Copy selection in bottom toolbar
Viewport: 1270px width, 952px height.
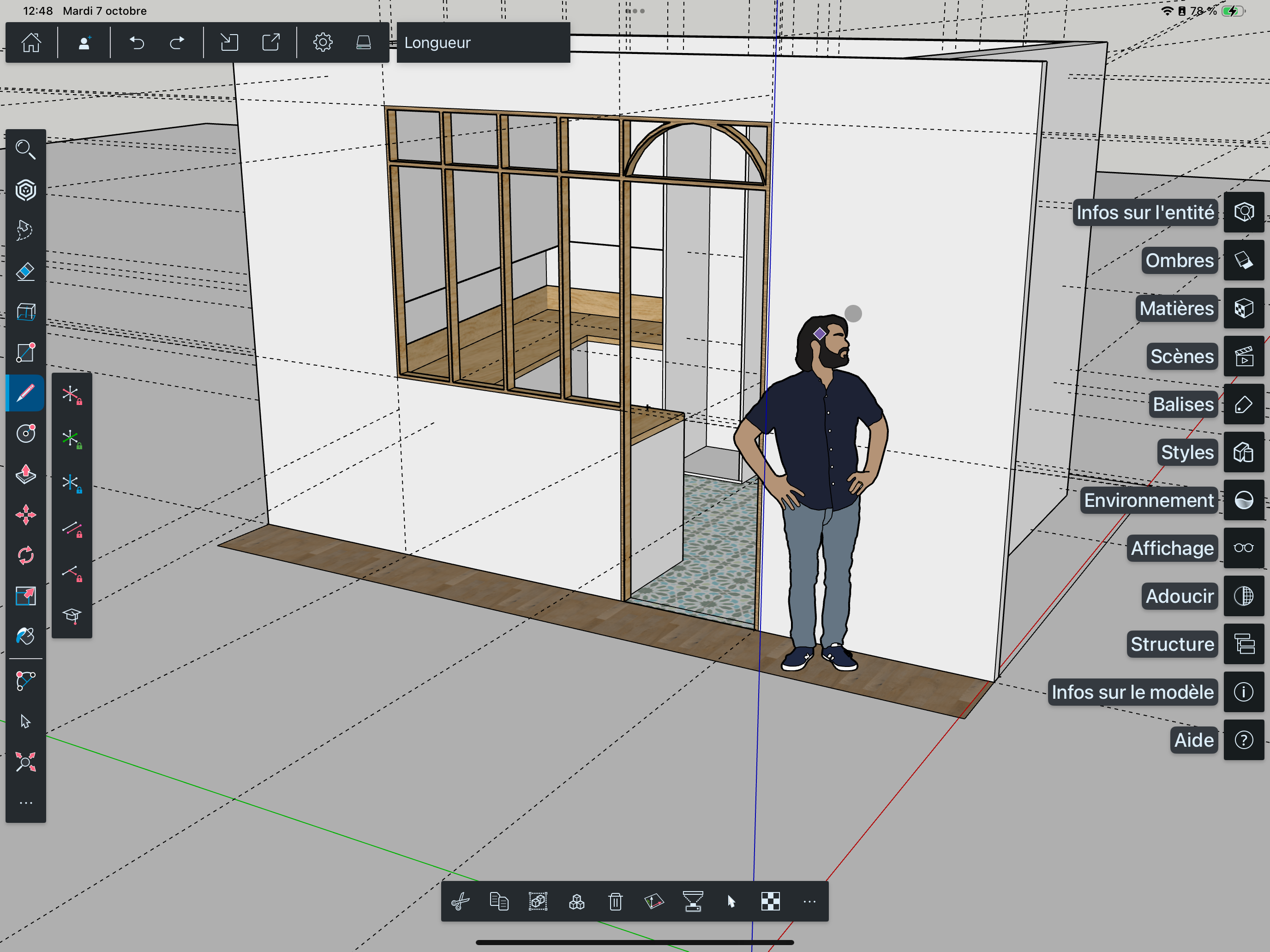499,902
